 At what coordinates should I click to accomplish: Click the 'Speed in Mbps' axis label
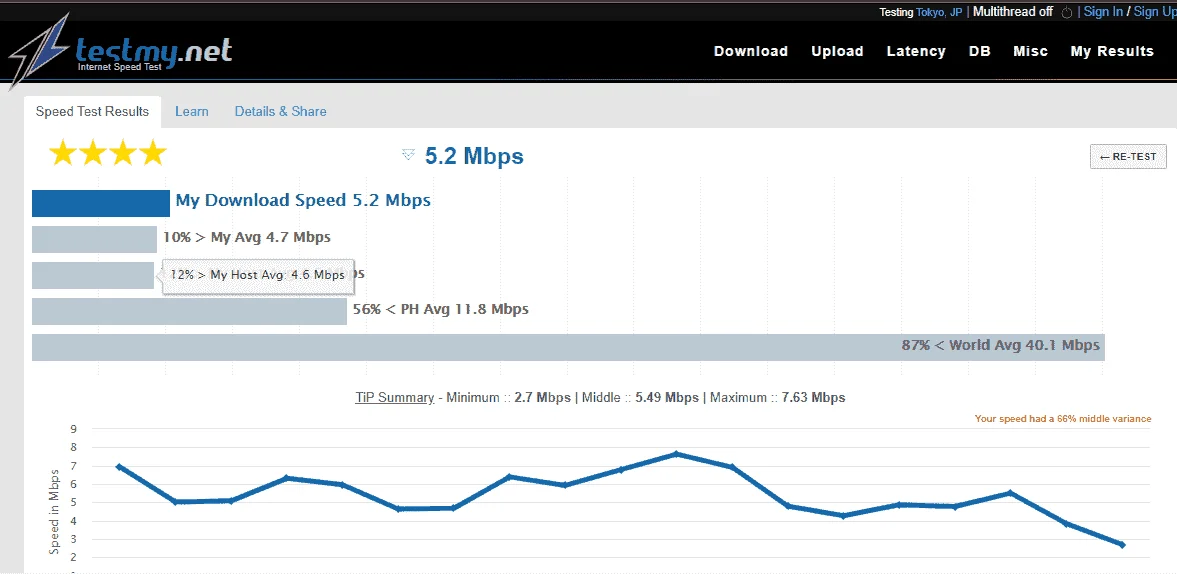pos(54,513)
